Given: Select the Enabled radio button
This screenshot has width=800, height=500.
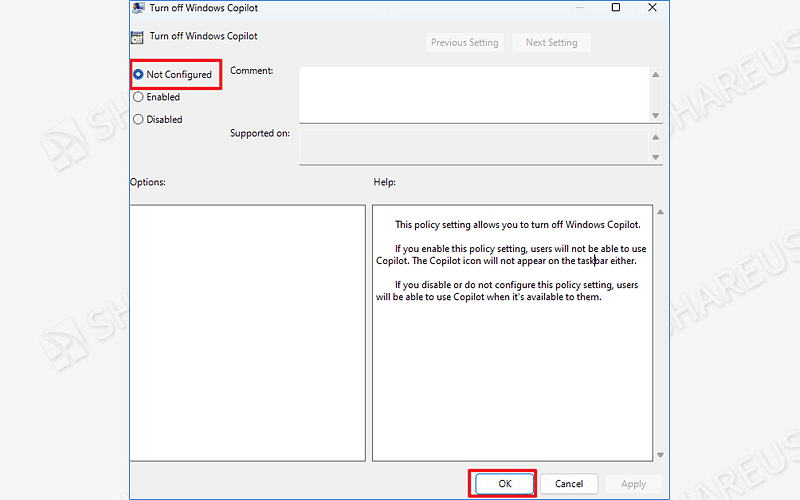Looking at the screenshot, I should coord(138,97).
